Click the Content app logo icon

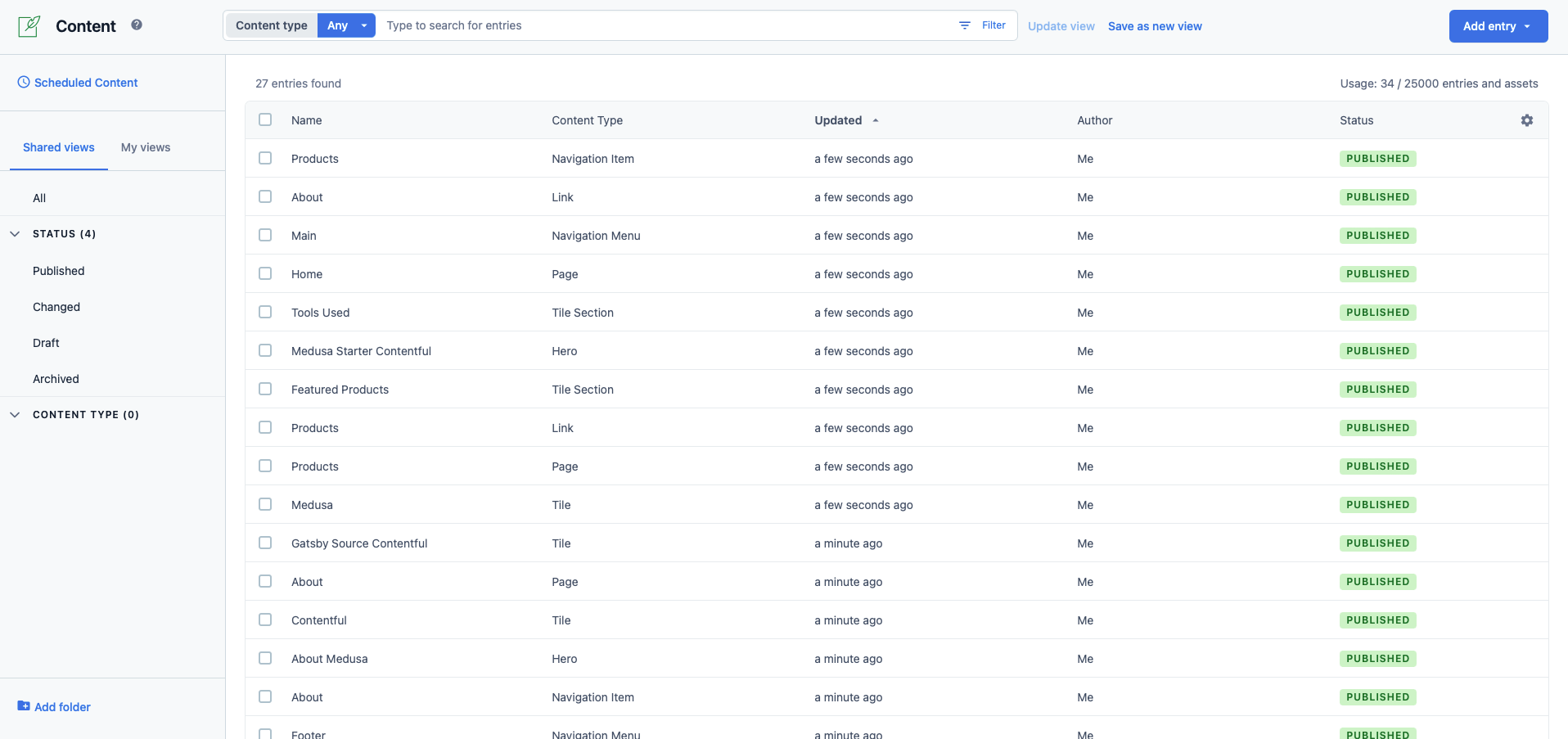point(29,26)
